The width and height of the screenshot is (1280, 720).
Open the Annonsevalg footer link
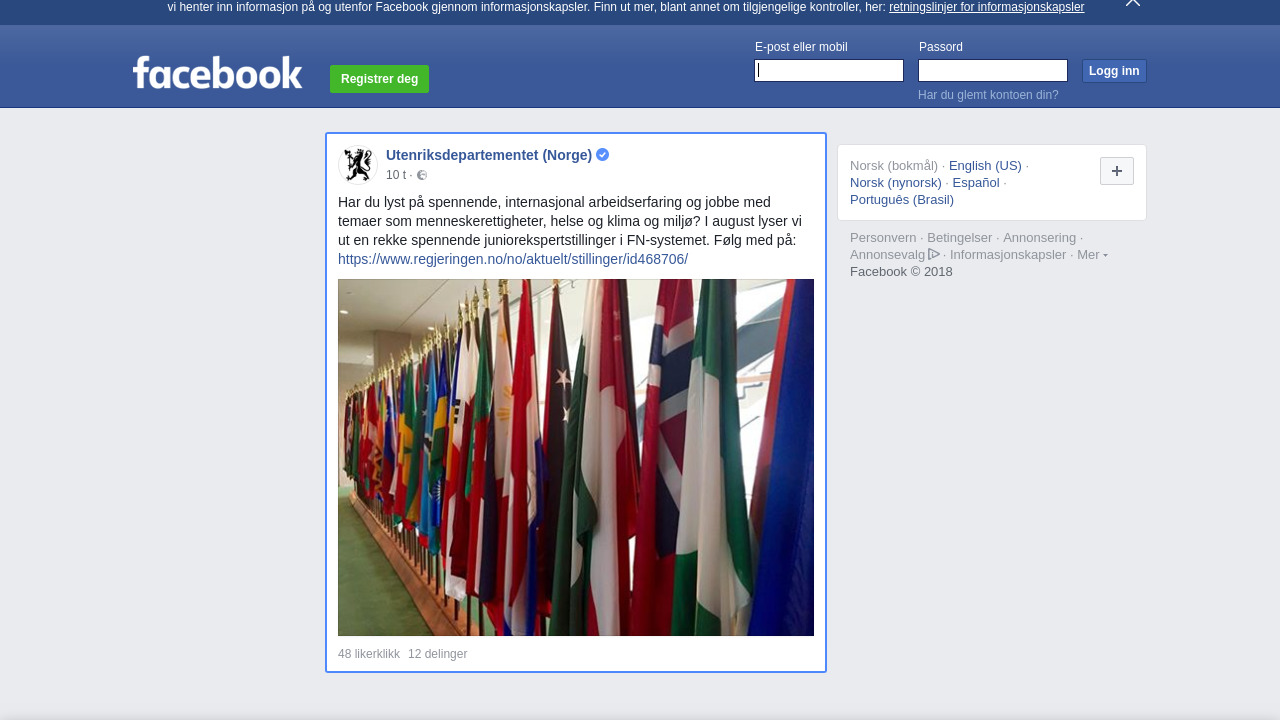[888, 255]
